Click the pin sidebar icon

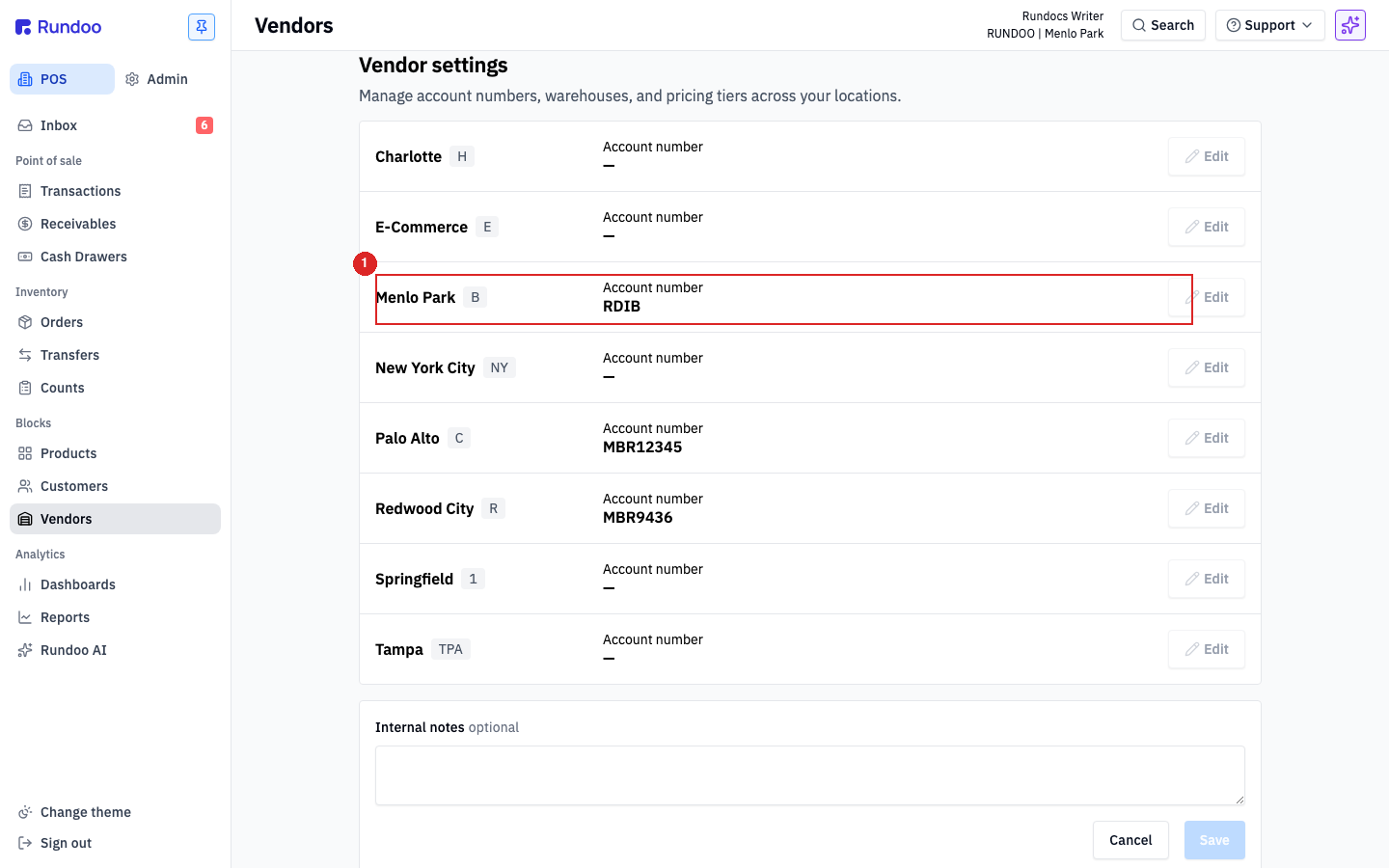pos(202,27)
